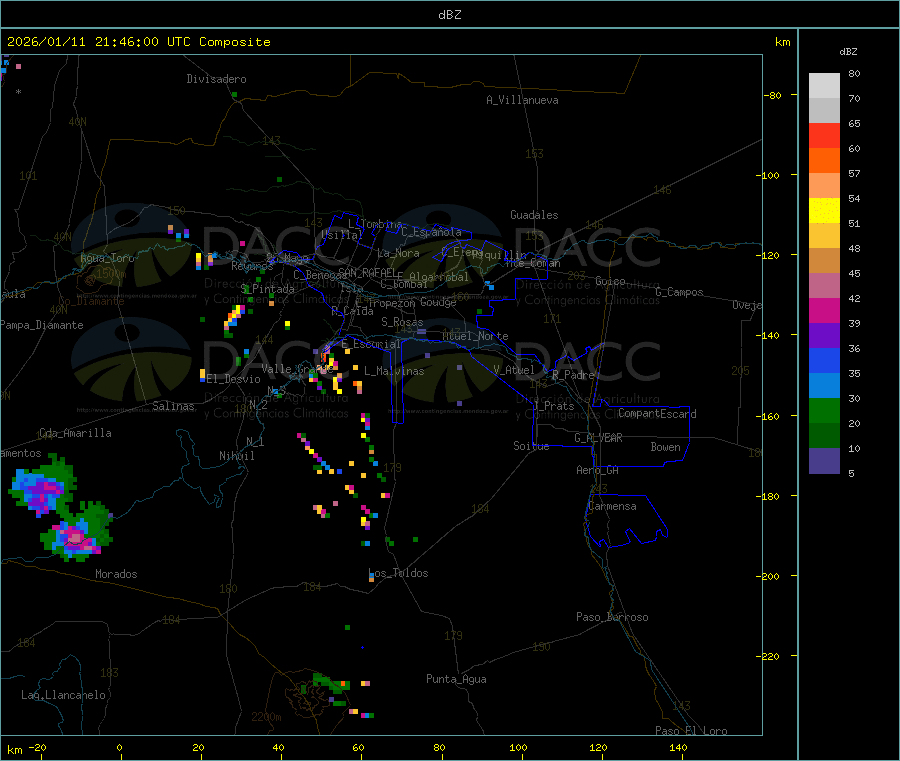Click the SAN_RAFAEL city label
This screenshot has width=900, height=761.
point(367,272)
